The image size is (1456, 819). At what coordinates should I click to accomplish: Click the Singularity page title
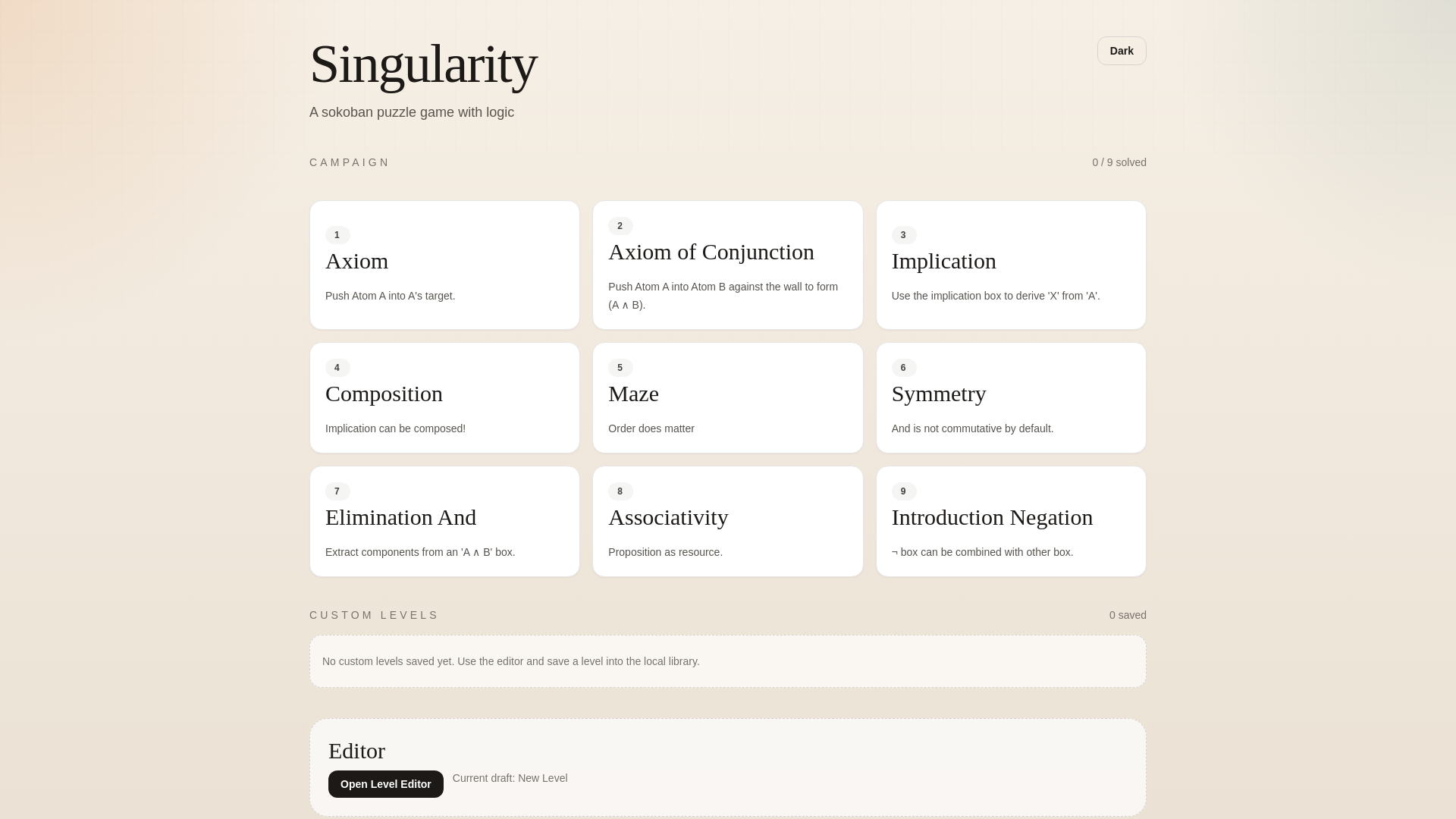(423, 64)
